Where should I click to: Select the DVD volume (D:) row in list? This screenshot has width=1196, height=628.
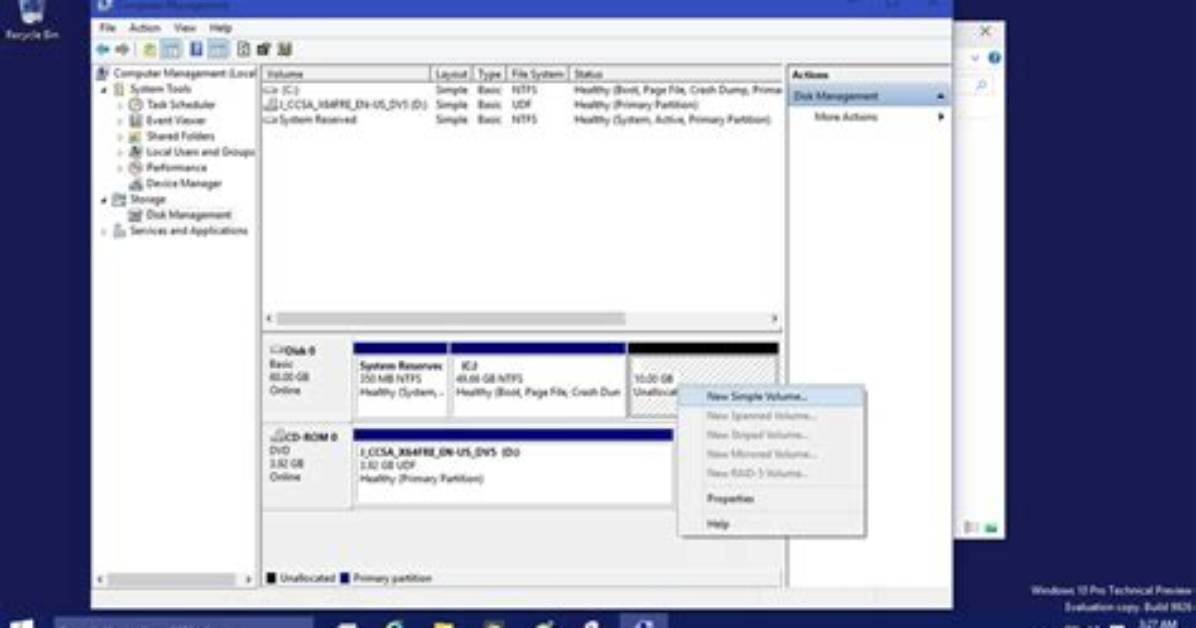(x=522, y=105)
